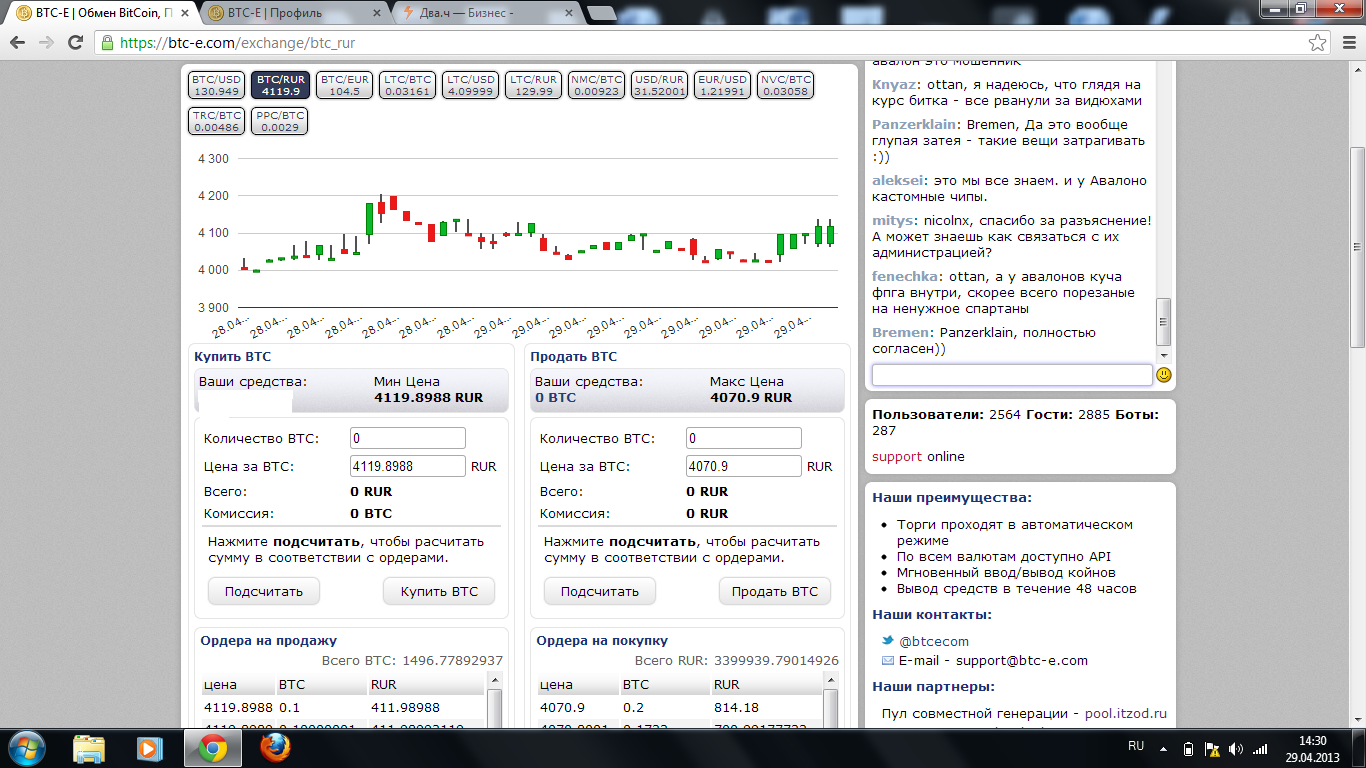The width and height of the screenshot is (1366, 768).
Task: Click the Макс Цена 4070.9 RUR value
Action: [751, 397]
